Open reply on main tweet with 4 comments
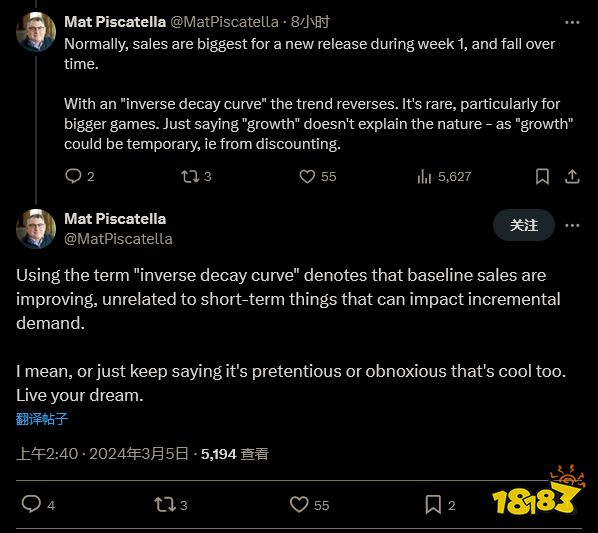The height and width of the screenshot is (533, 598). [x=38, y=505]
